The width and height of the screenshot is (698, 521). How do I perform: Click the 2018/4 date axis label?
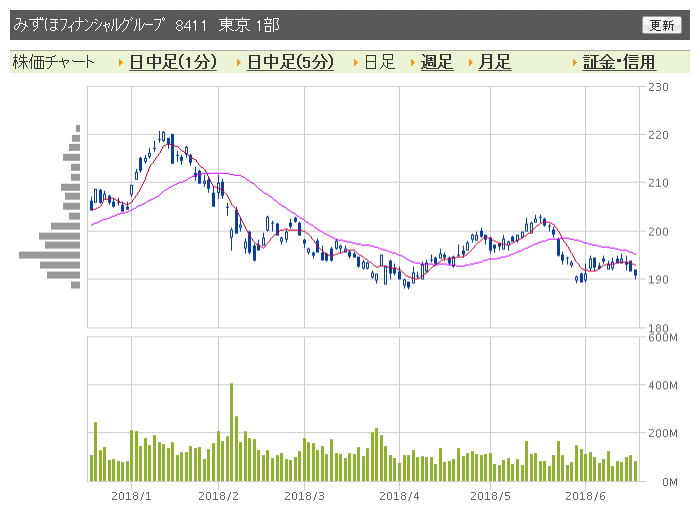tap(399, 496)
